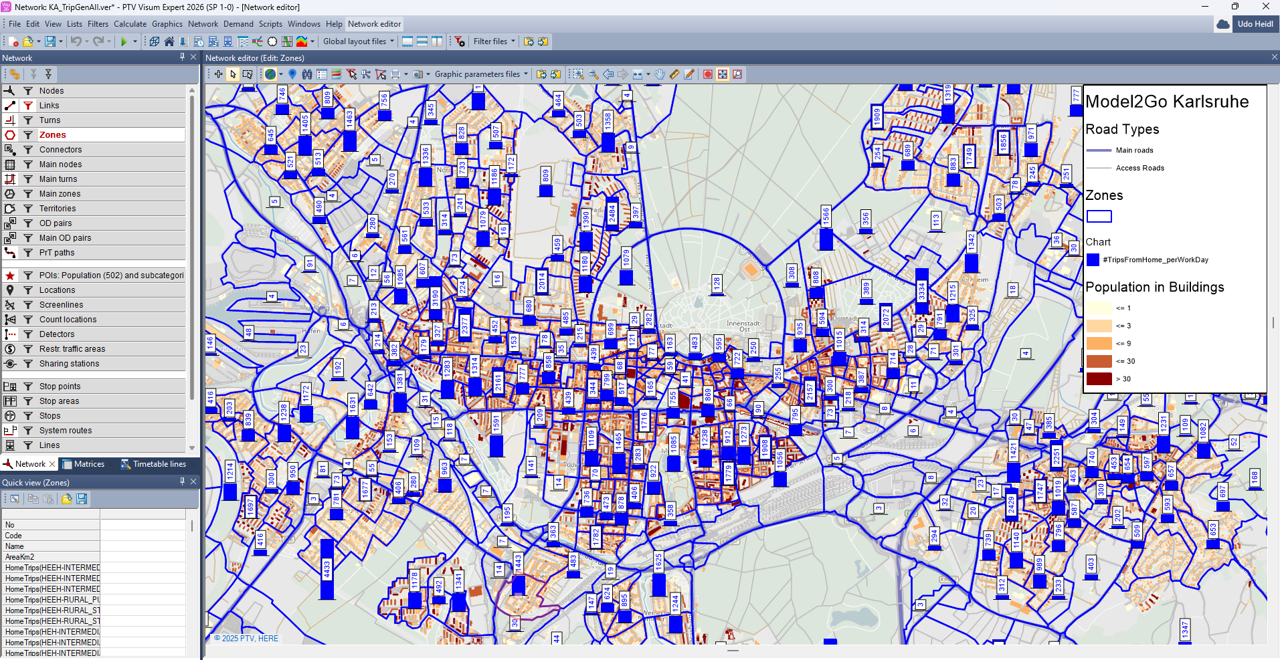Toggle the filter for Links

(x=28, y=106)
